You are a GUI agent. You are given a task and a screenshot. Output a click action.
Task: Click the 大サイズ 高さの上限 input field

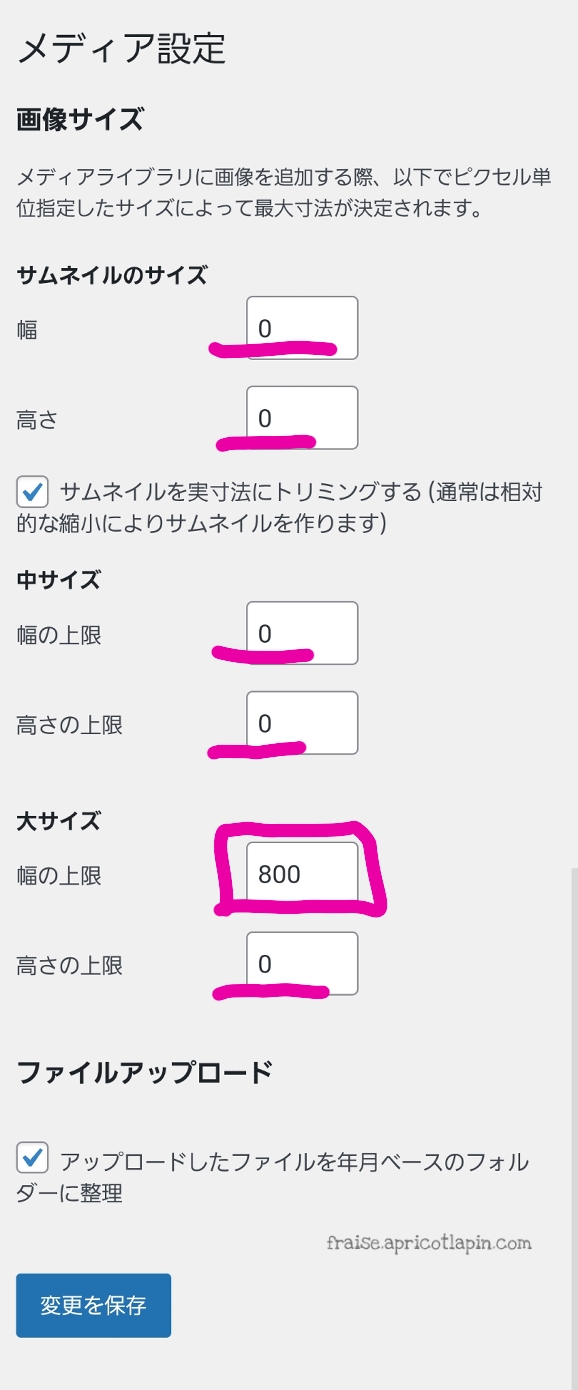(x=302, y=964)
